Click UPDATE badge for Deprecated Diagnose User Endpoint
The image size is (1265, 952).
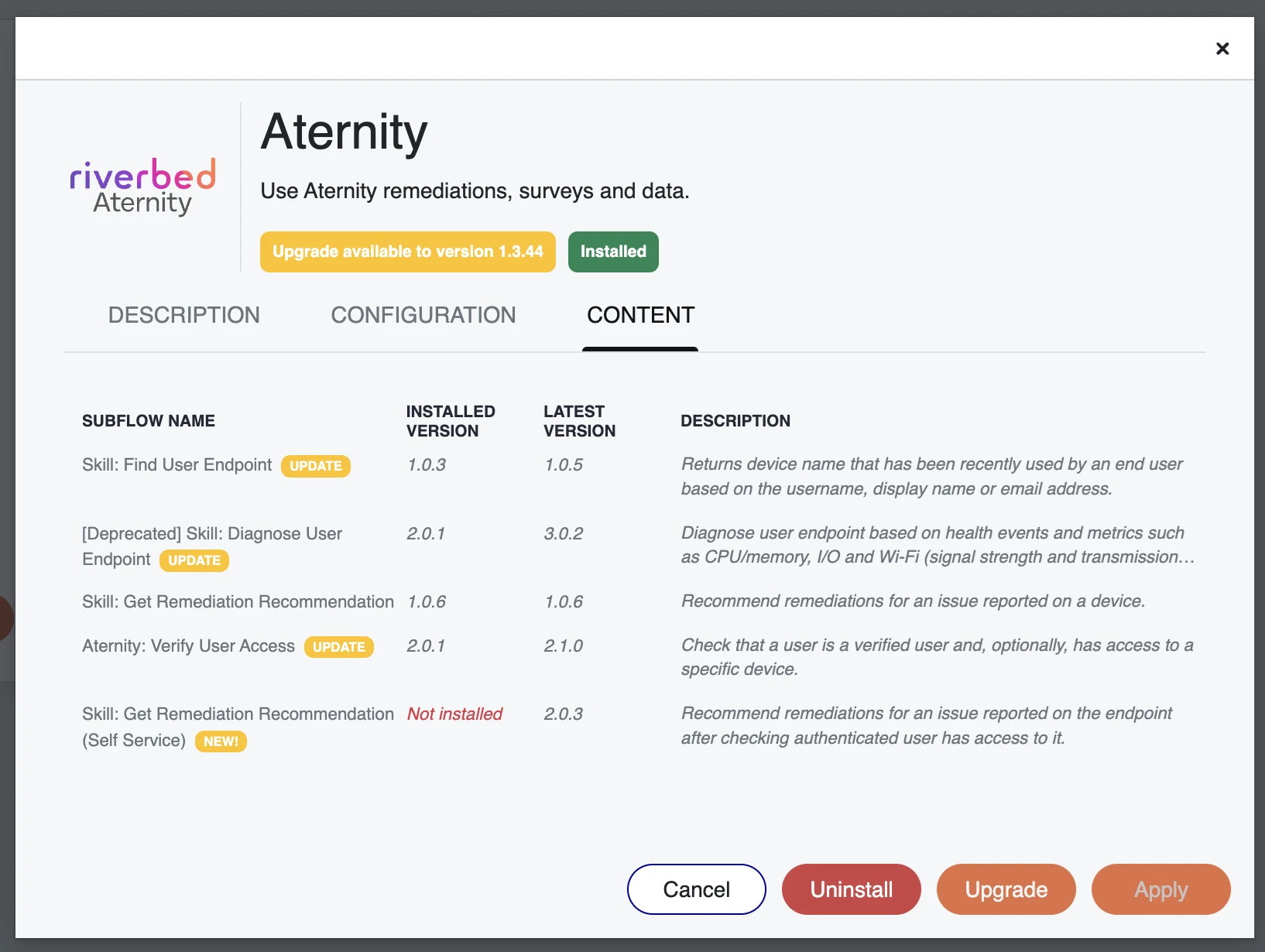194,560
